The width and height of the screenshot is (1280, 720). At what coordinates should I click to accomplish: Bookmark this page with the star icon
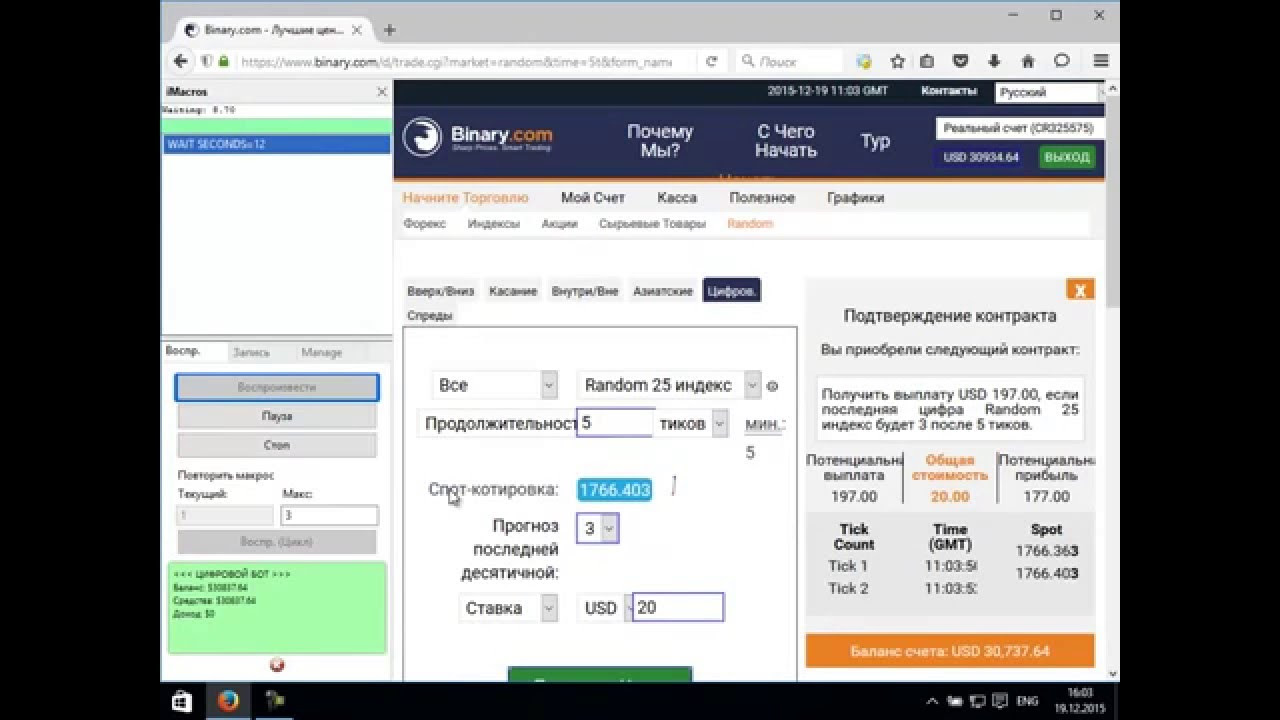[897, 61]
